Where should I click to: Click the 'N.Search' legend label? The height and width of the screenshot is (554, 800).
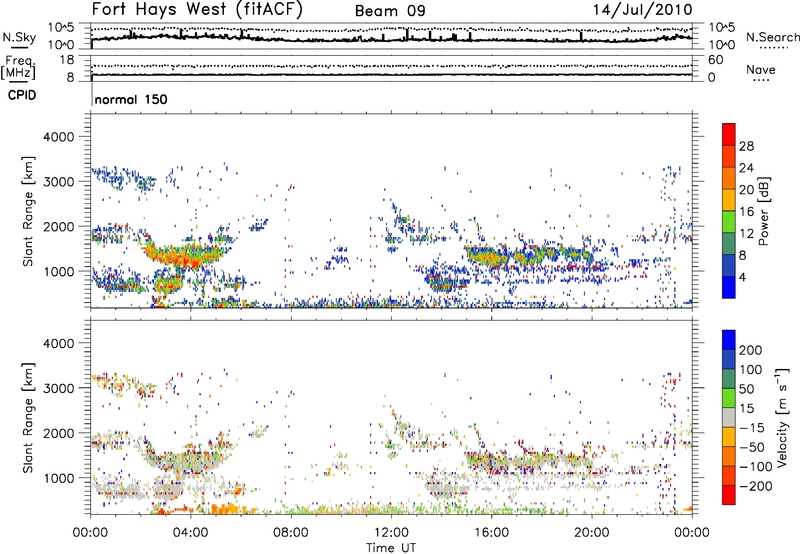pos(772,37)
